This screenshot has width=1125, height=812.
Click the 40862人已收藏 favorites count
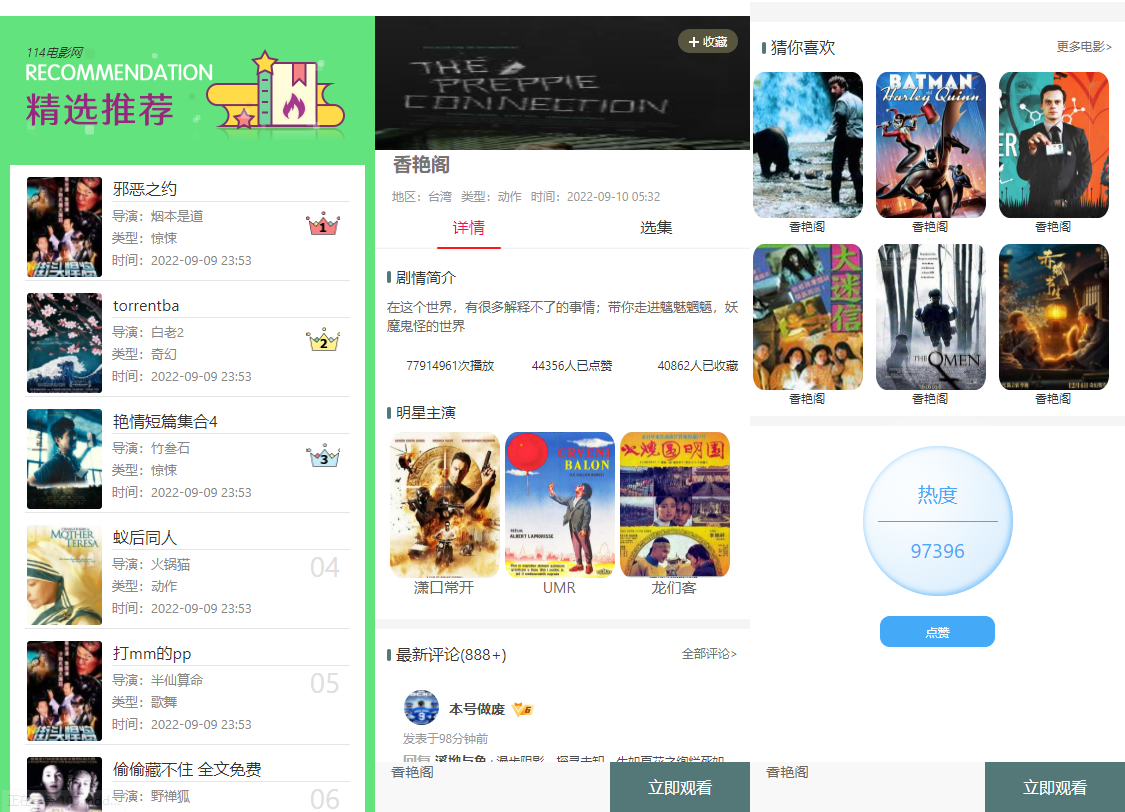coord(697,366)
